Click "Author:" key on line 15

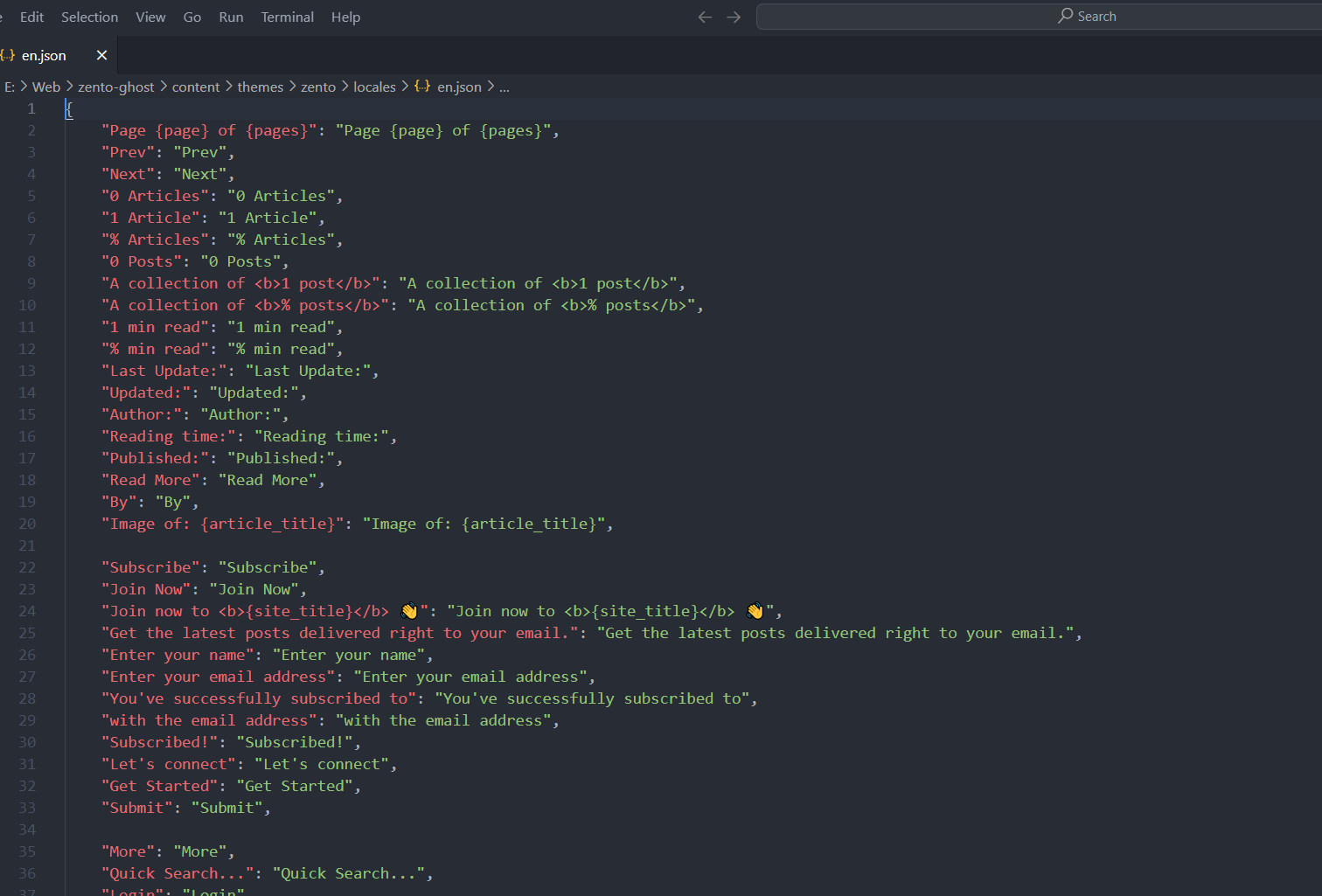[142, 414]
